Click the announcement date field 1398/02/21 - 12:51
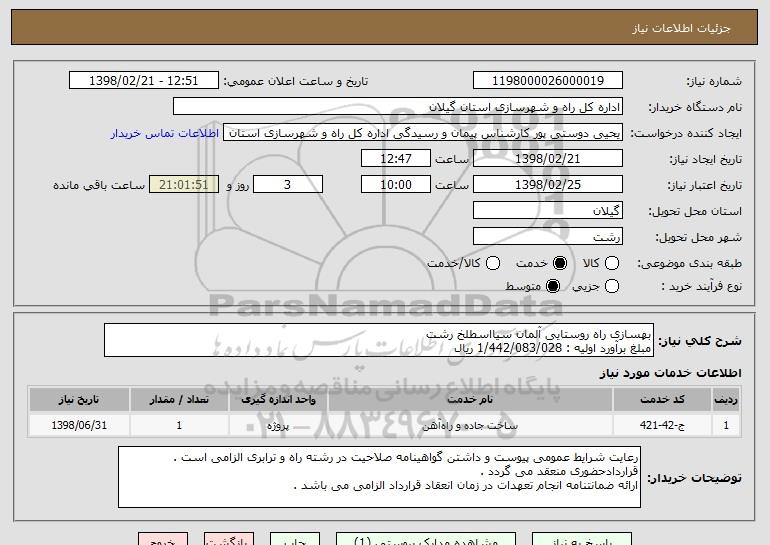770x545 pixels. pos(144,81)
